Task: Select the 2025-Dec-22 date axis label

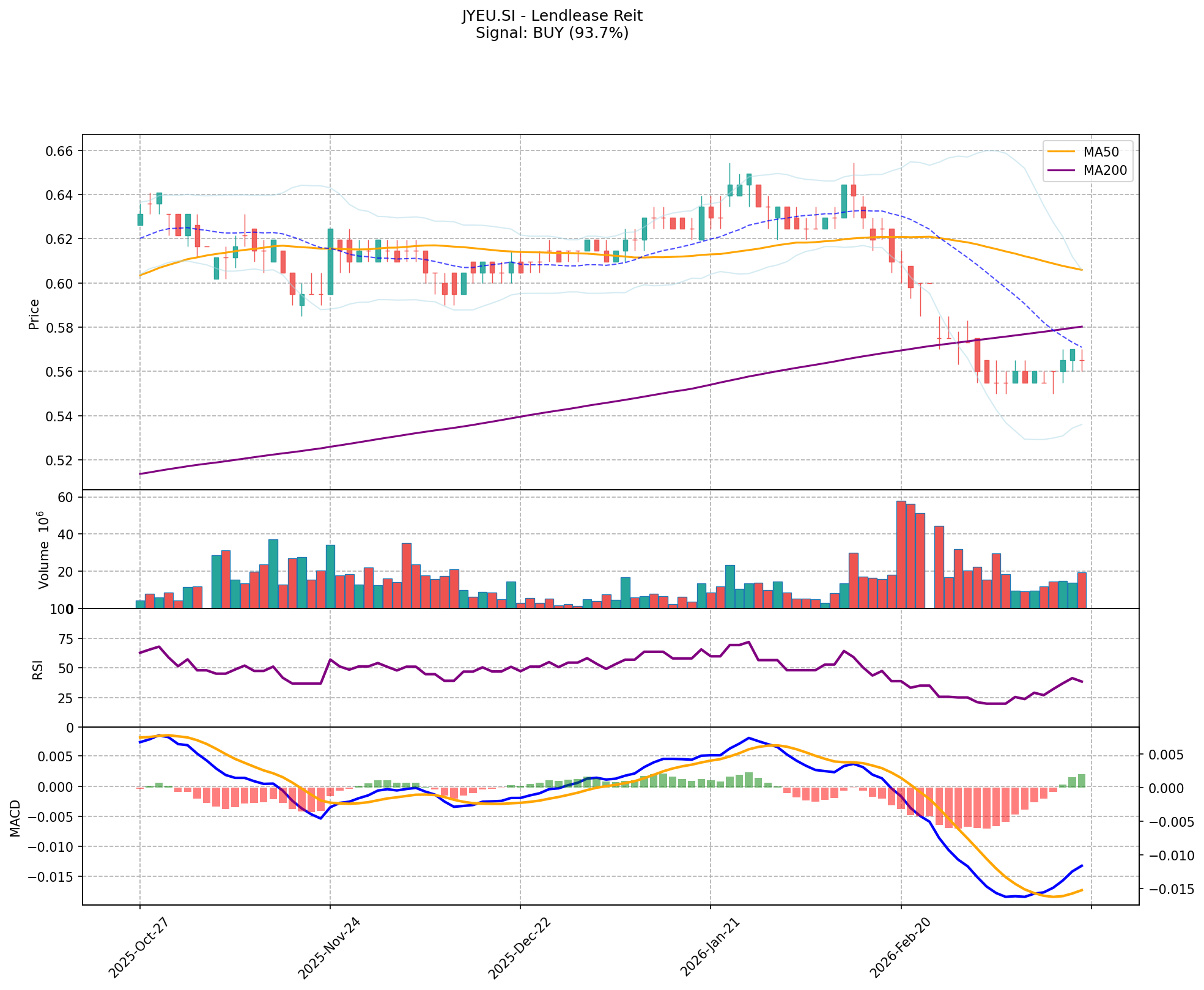Action: point(519,948)
